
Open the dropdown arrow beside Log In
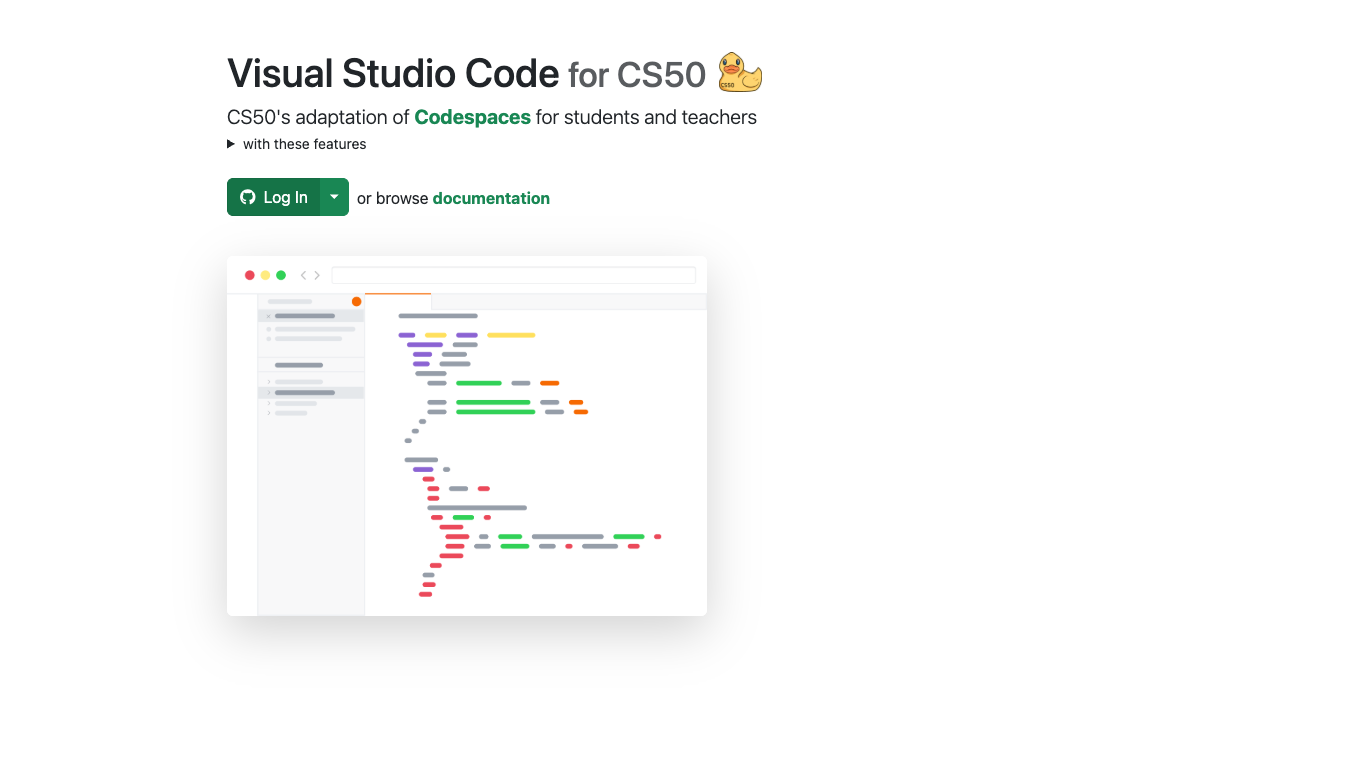(x=334, y=197)
